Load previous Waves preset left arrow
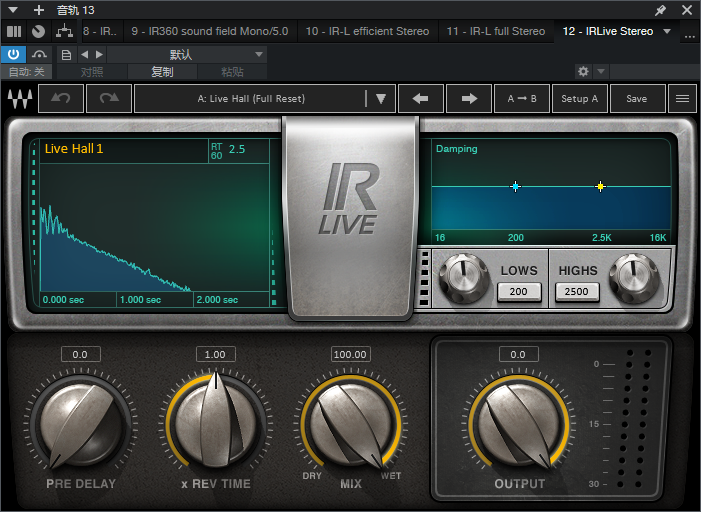This screenshot has height=512, width=701. click(x=420, y=98)
